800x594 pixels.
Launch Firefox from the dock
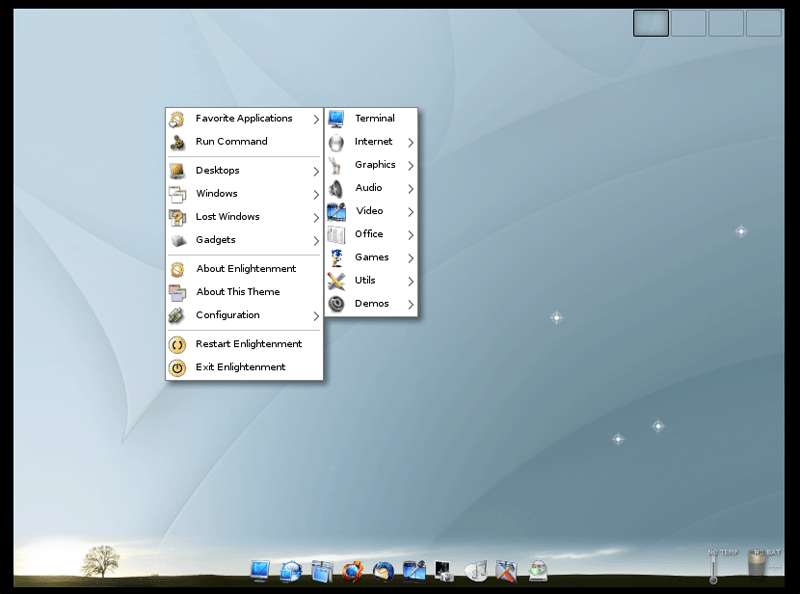(353, 571)
